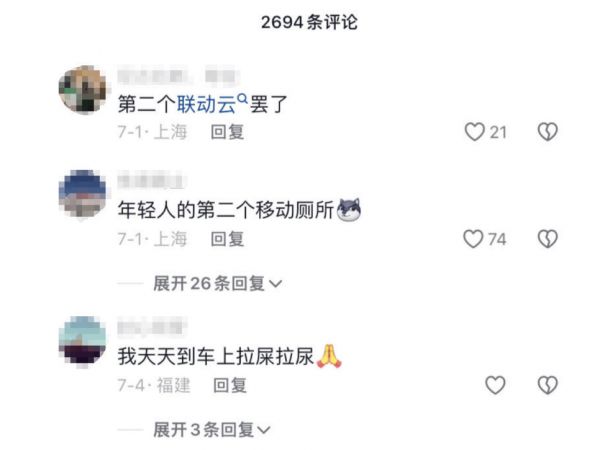
Task: Open first commenter's avatar
Action: click(83, 90)
